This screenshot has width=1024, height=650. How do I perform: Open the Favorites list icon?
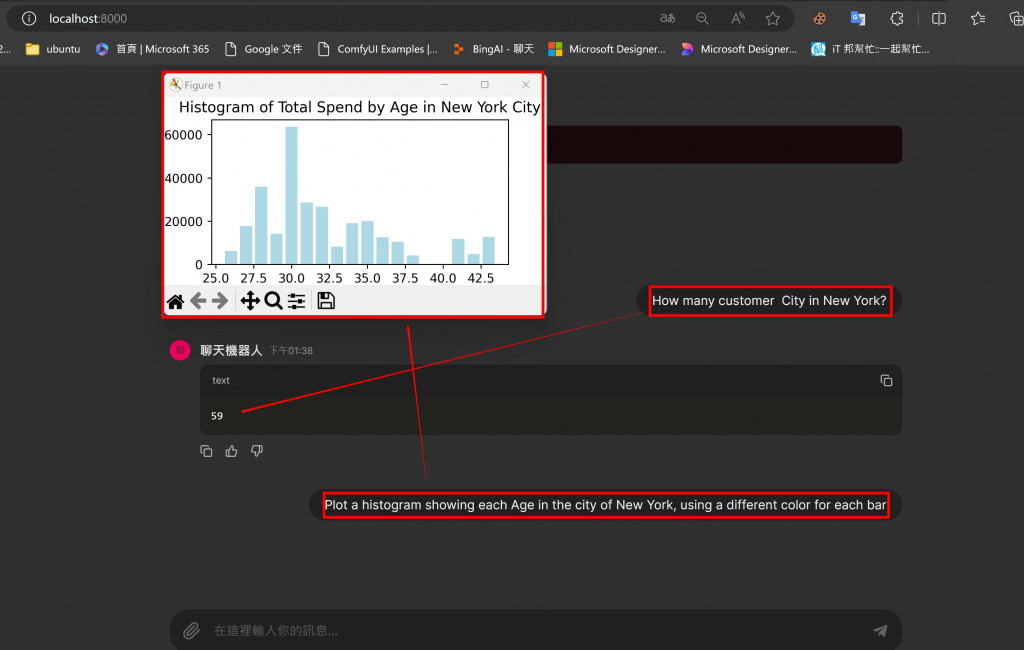pos(978,18)
